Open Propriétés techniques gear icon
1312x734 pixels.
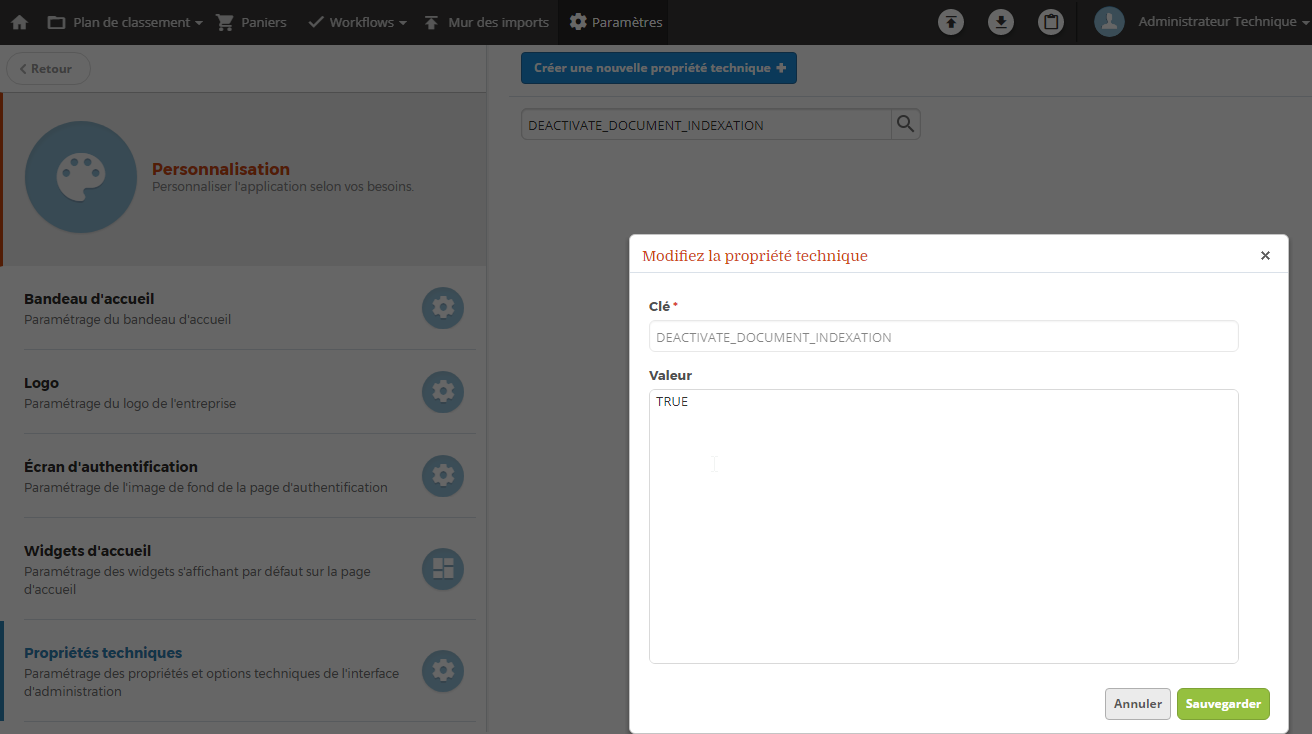443,671
